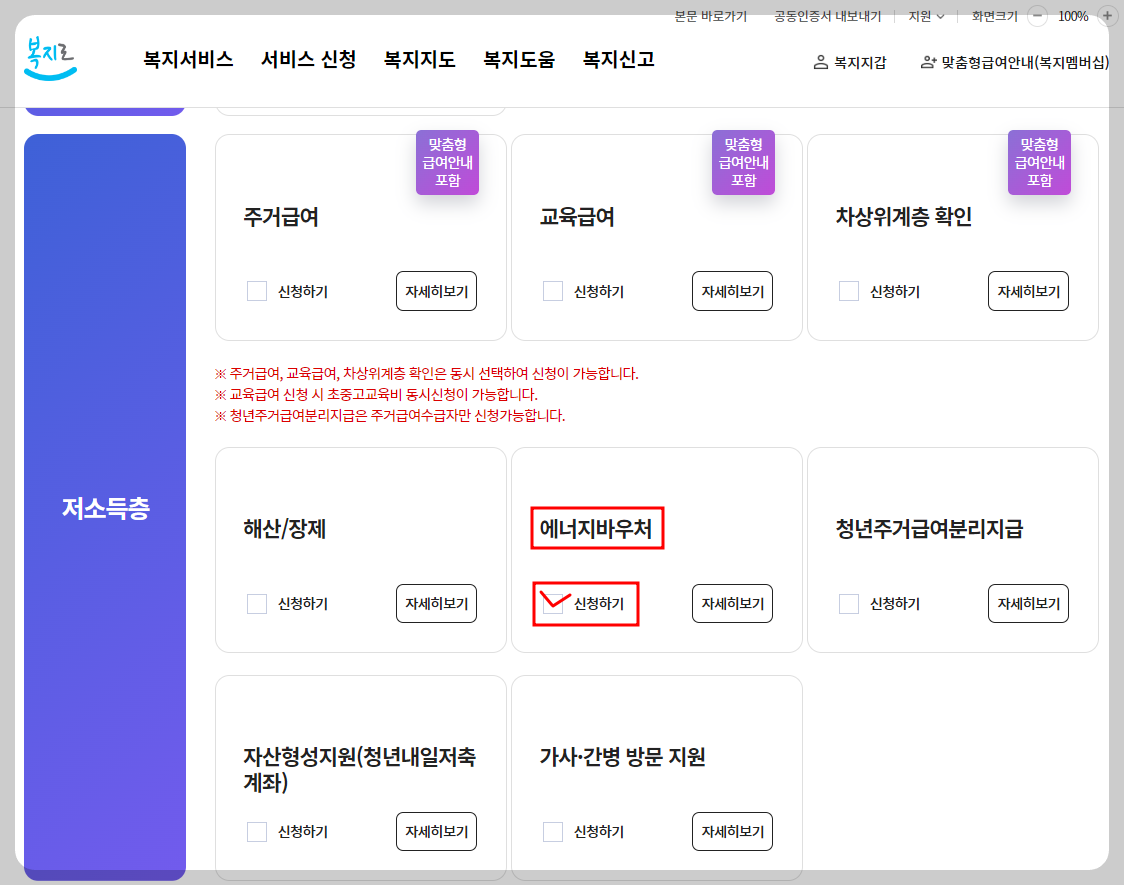Click the 본문 바로가기 link
The height and width of the screenshot is (885, 1124).
coord(710,16)
